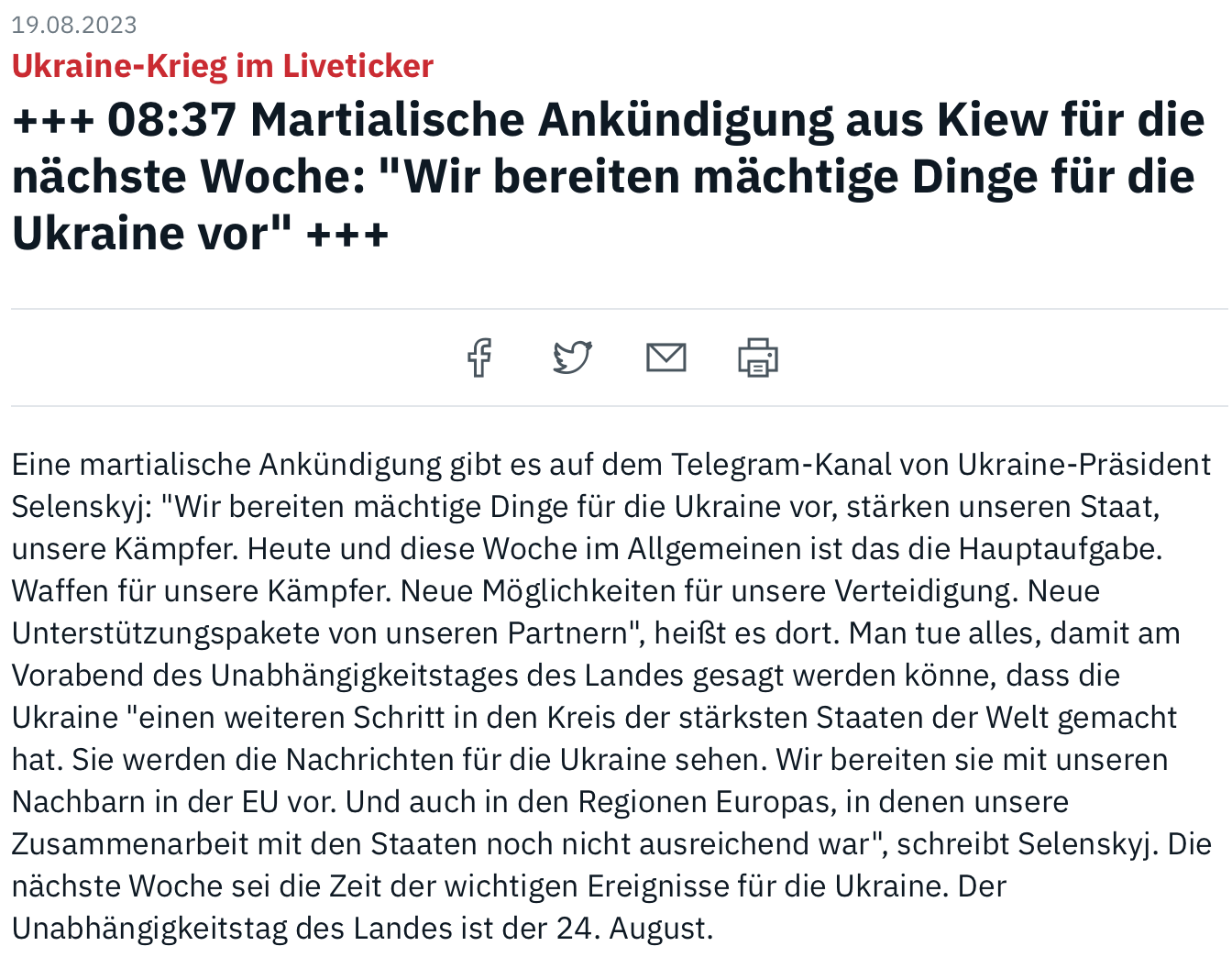The height and width of the screenshot is (957, 1232).
Task: Click the word "Hauptaufgabe" in the text
Action: (1059, 549)
